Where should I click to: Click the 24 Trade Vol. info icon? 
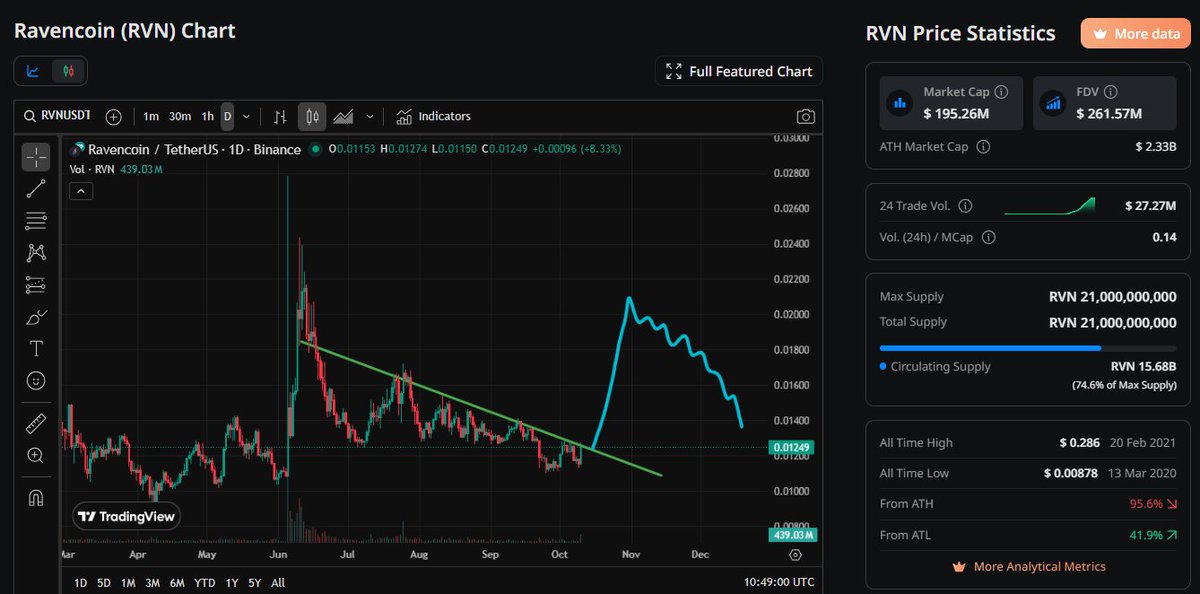965,206
